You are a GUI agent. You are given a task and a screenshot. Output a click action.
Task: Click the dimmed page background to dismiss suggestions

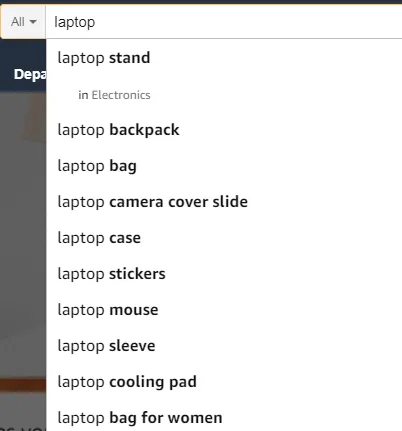pos(23,233)
